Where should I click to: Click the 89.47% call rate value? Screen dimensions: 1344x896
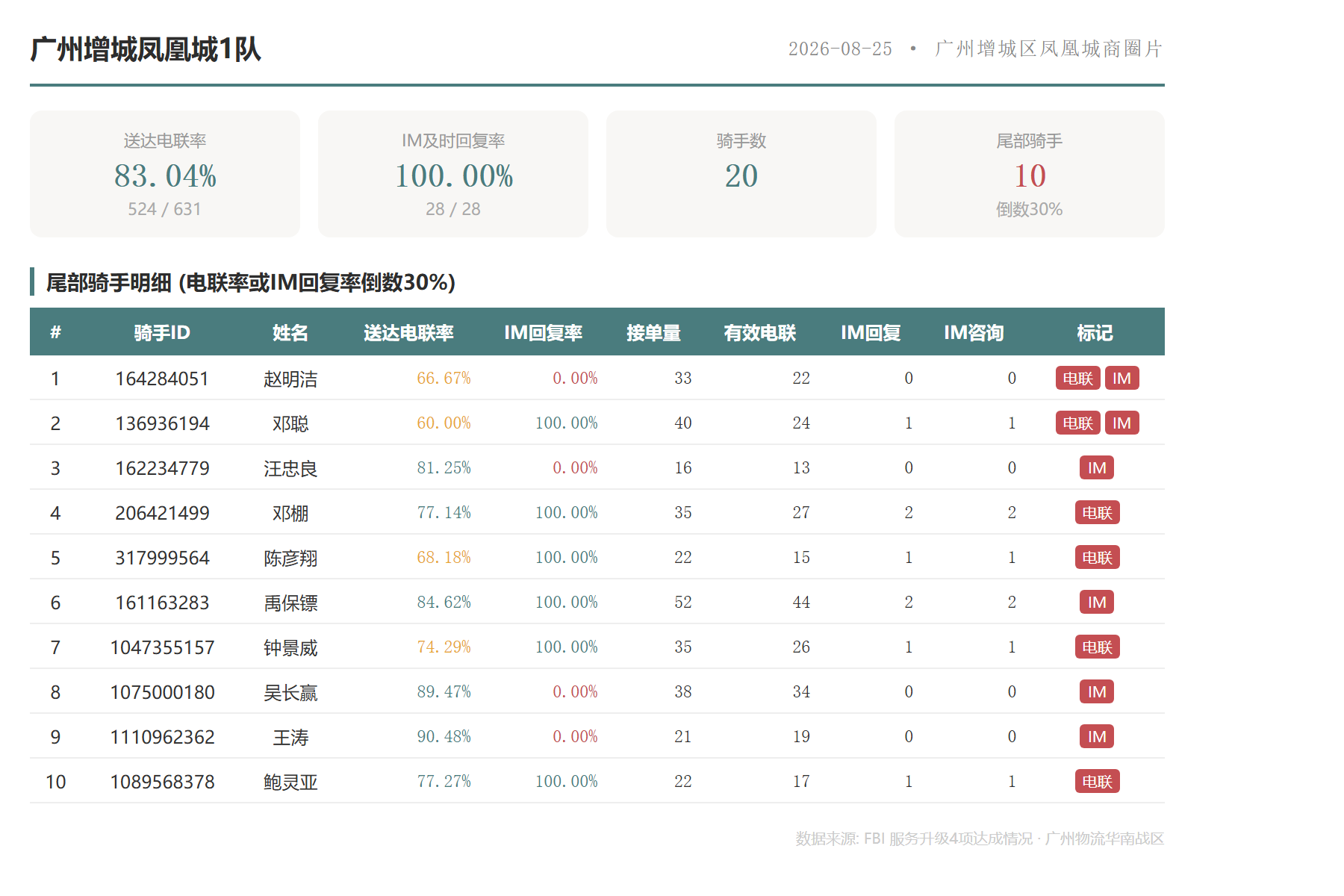click(444, 691)
